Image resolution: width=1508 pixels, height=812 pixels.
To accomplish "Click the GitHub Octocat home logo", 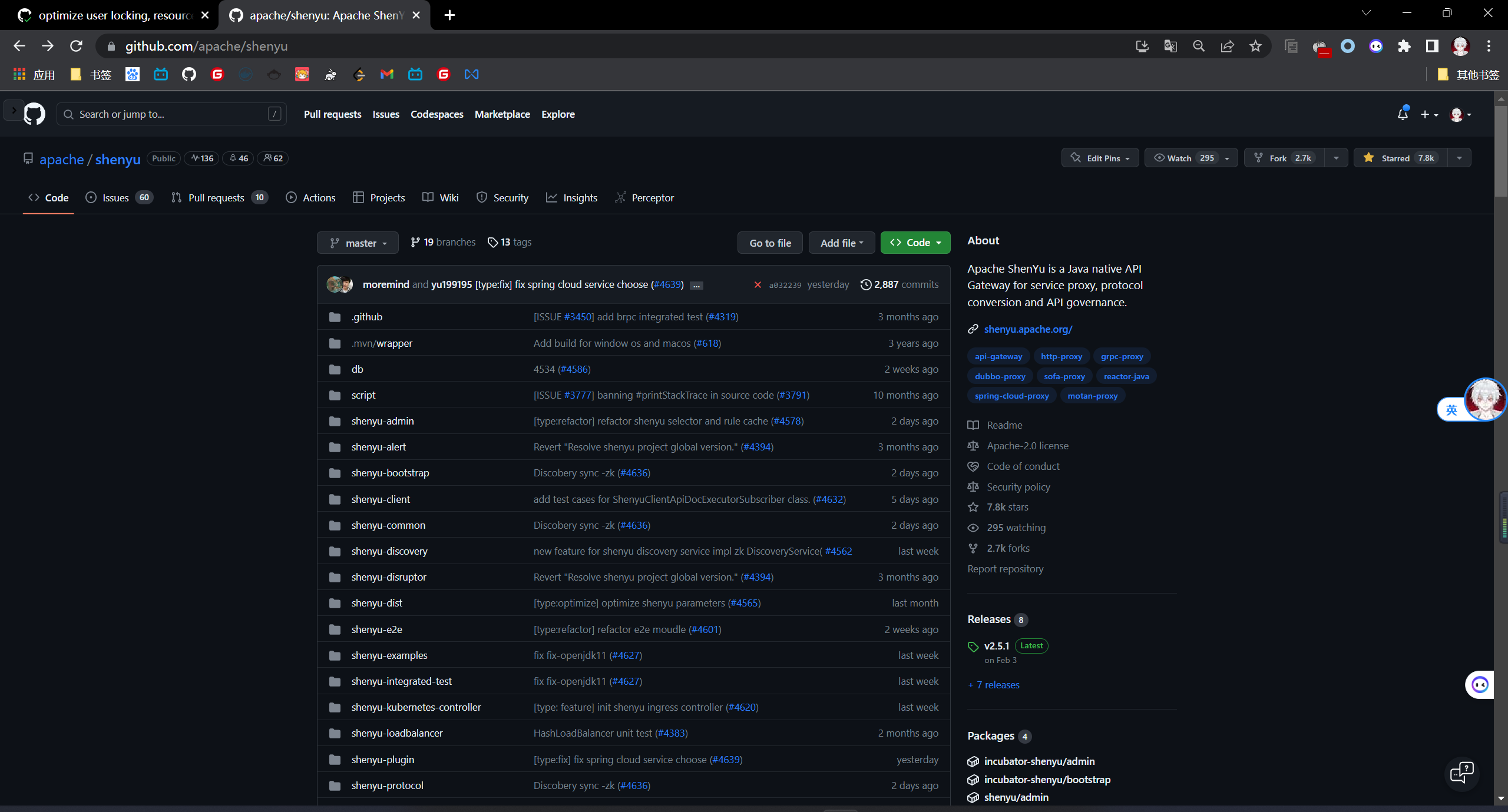I will coord(34,114).
